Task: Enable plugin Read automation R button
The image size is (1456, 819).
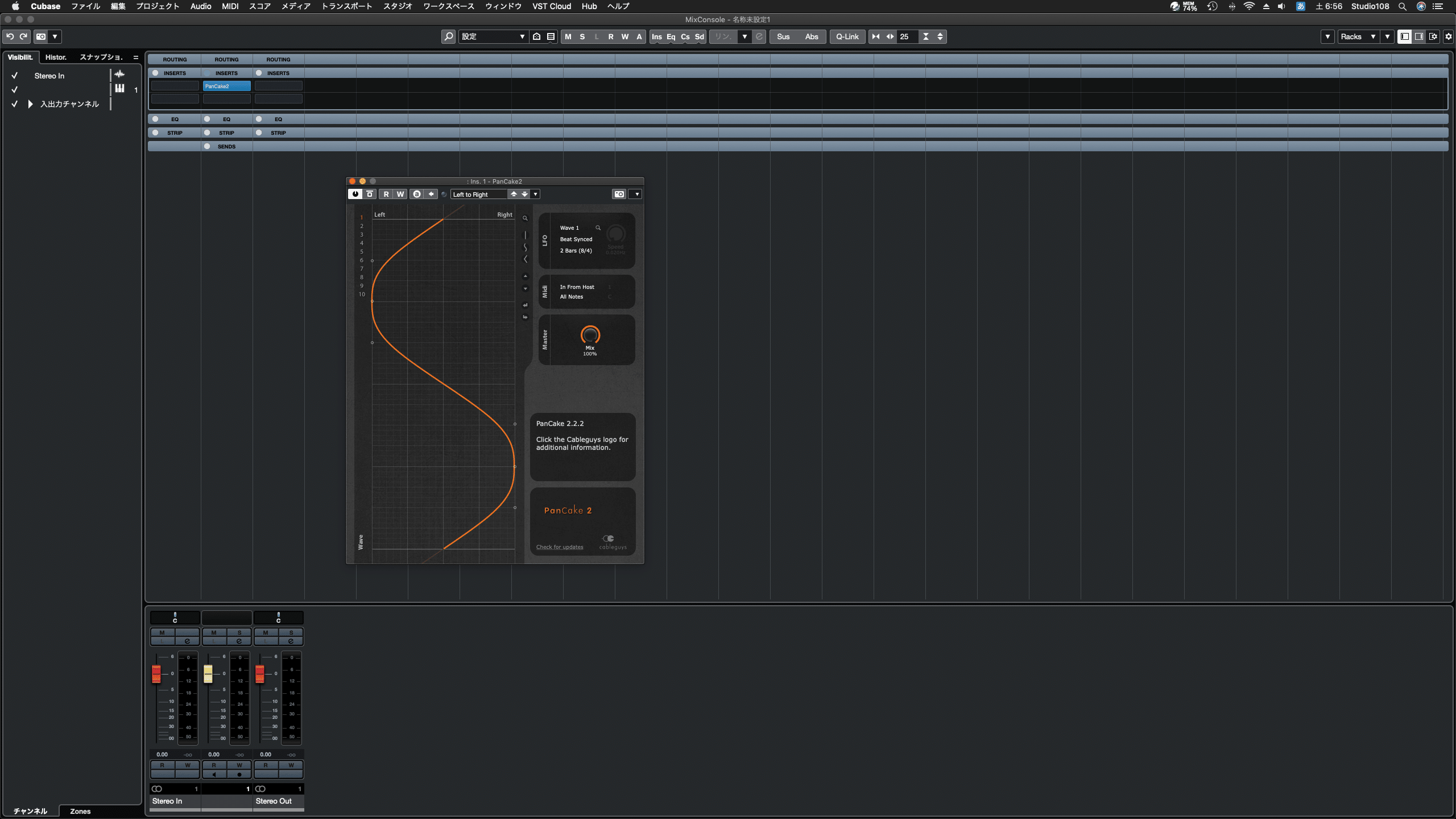Action: coord(386,194)
